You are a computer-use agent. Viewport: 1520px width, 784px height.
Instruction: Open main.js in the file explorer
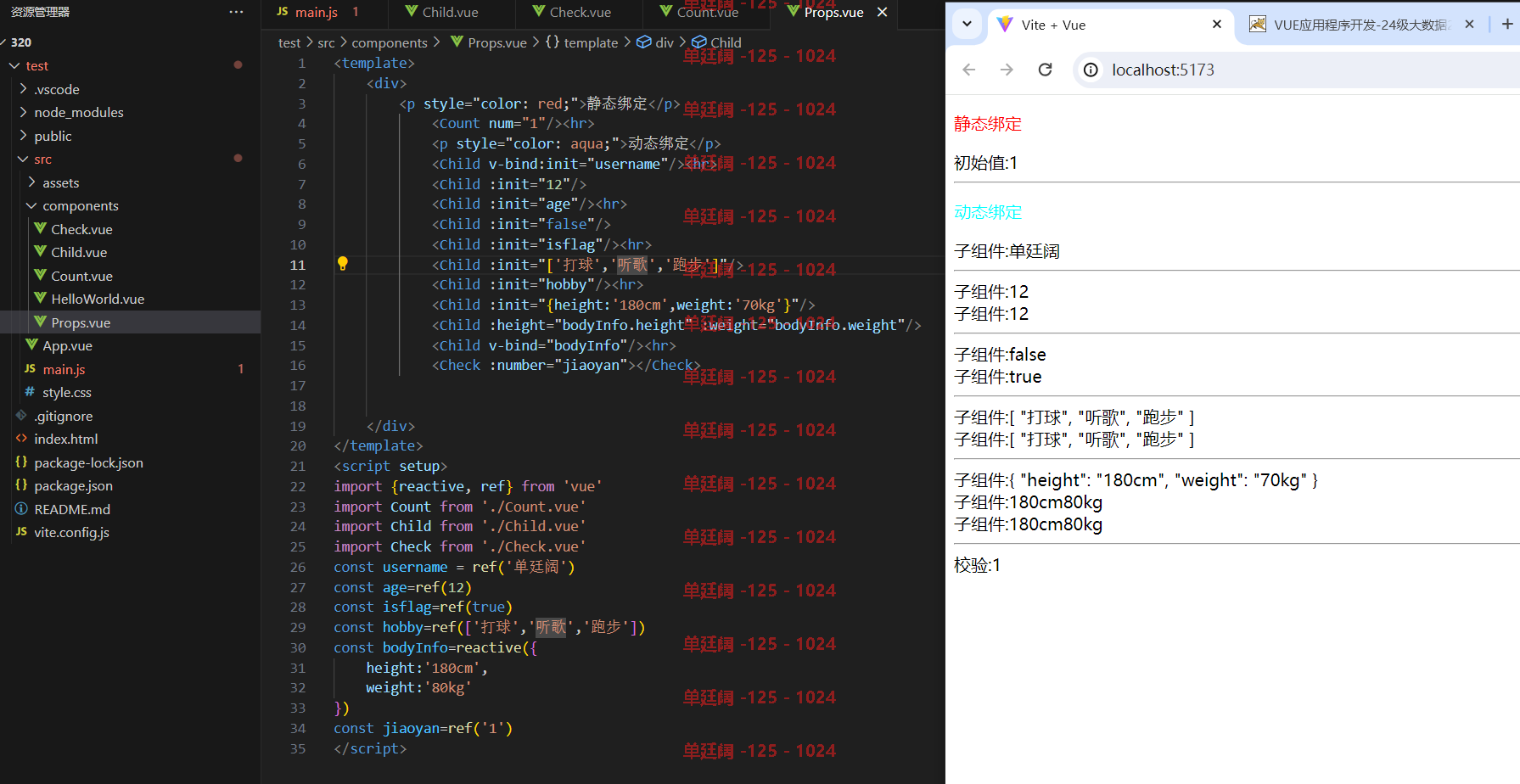(130, 369)
